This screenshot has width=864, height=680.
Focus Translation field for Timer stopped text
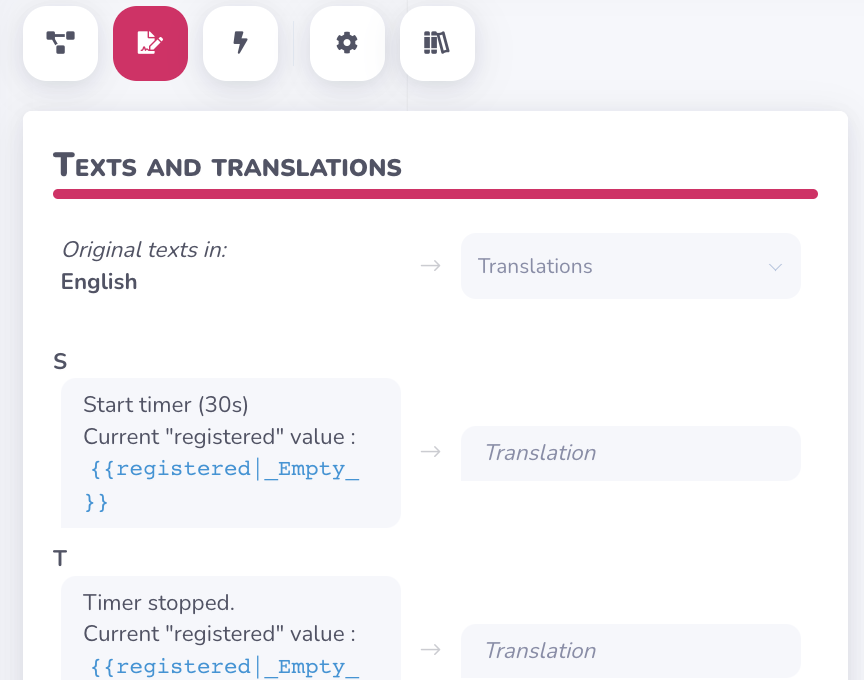(x=630, y=651)
